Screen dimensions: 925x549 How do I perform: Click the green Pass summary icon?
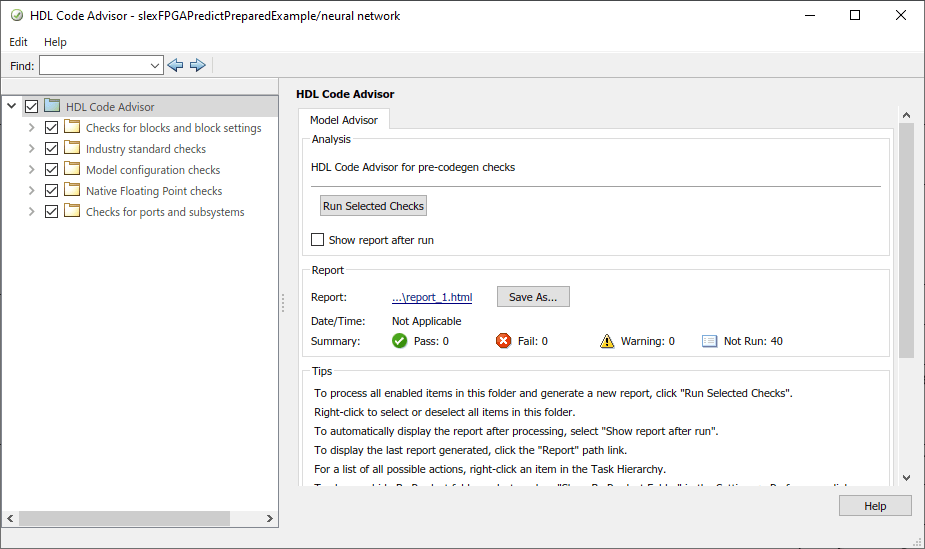(x=400, y=341)
